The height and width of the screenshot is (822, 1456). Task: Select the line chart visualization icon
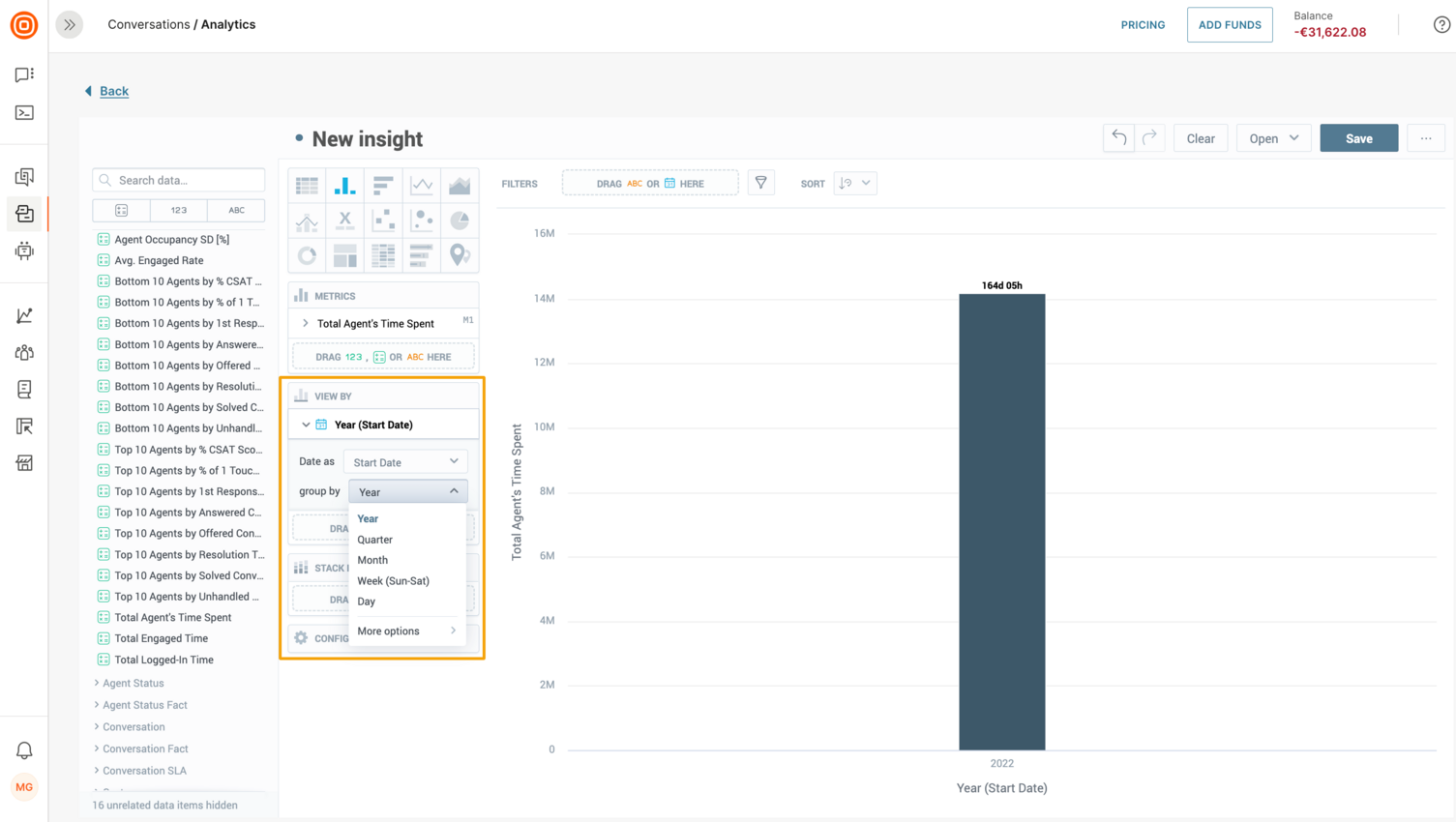tap(422, 186)
